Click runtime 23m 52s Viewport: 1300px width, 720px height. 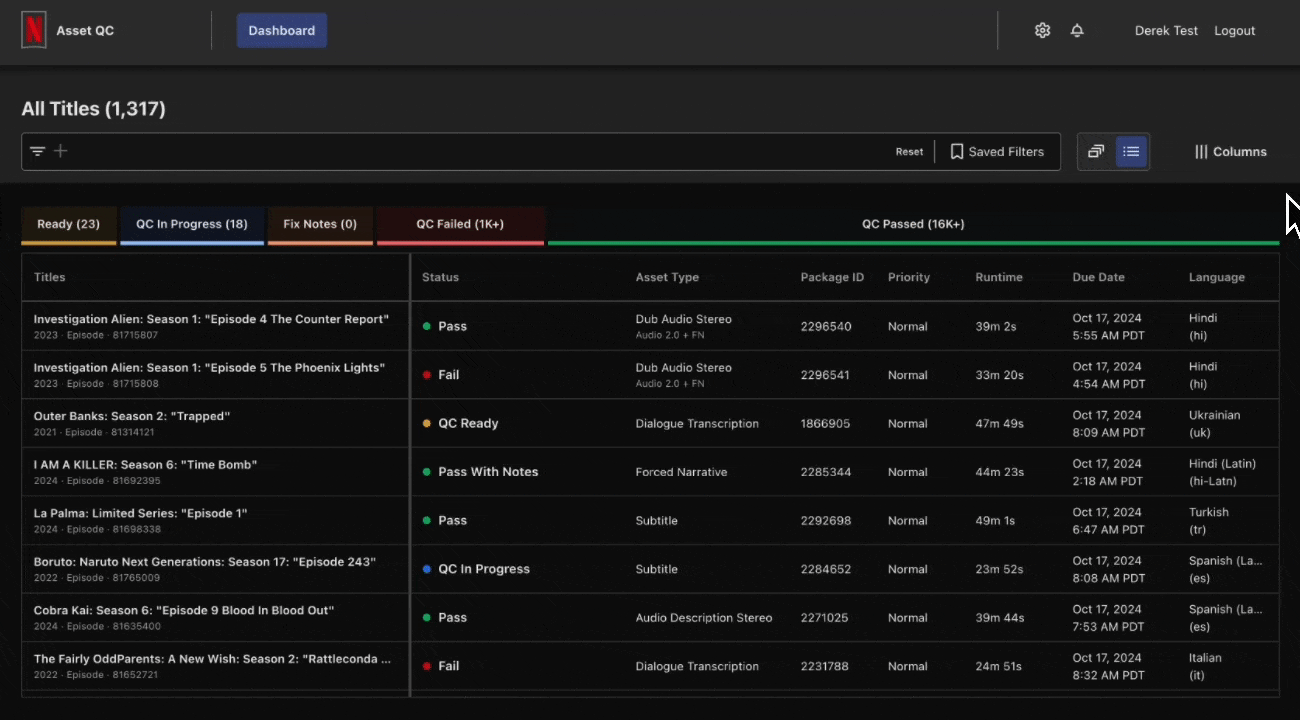pos(1000,569)
